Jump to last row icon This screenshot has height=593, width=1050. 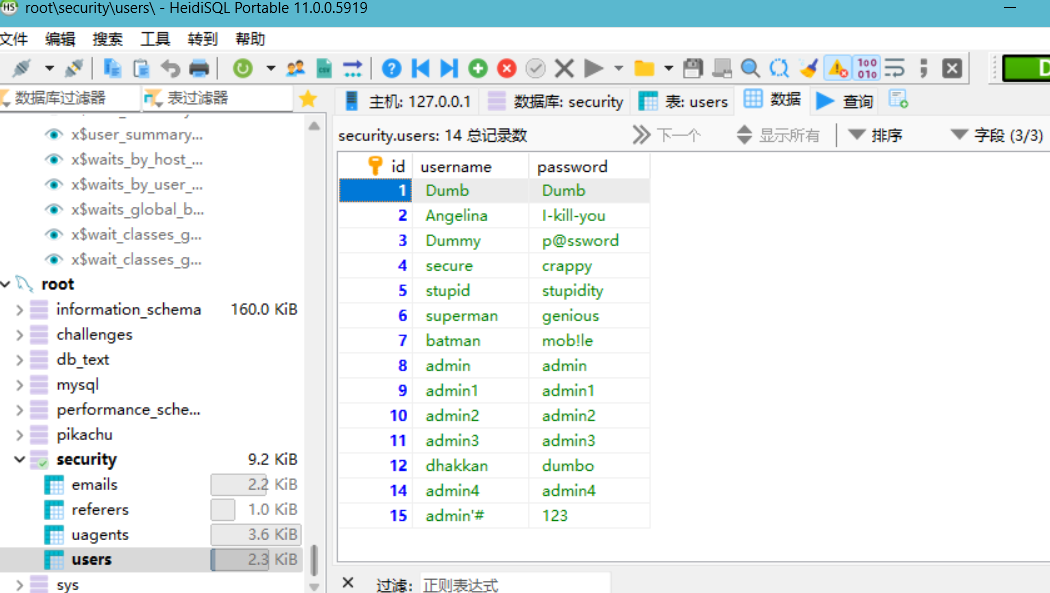(449, 68)
